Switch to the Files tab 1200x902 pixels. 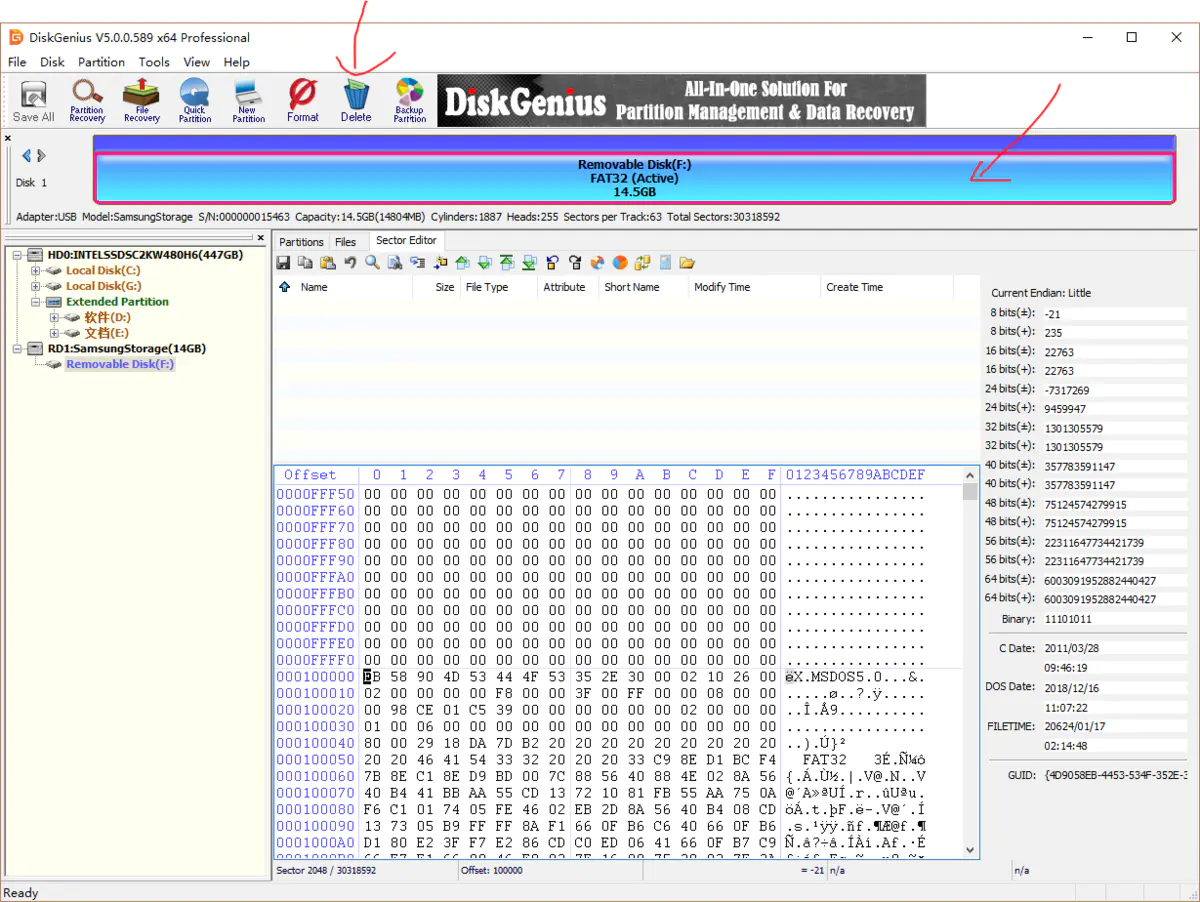[x=347, y=241]
